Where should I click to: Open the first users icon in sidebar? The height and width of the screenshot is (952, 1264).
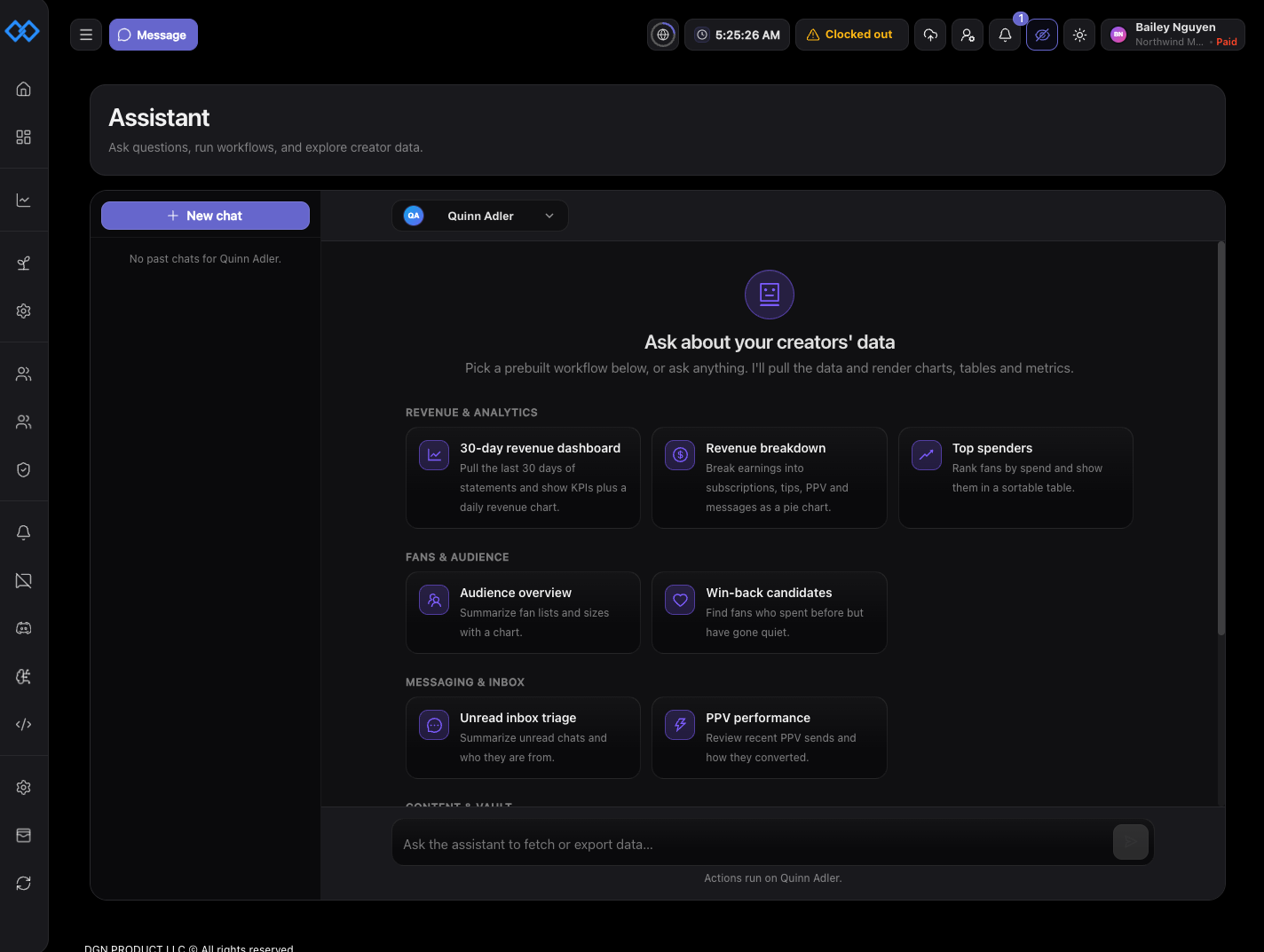[24, 374]
